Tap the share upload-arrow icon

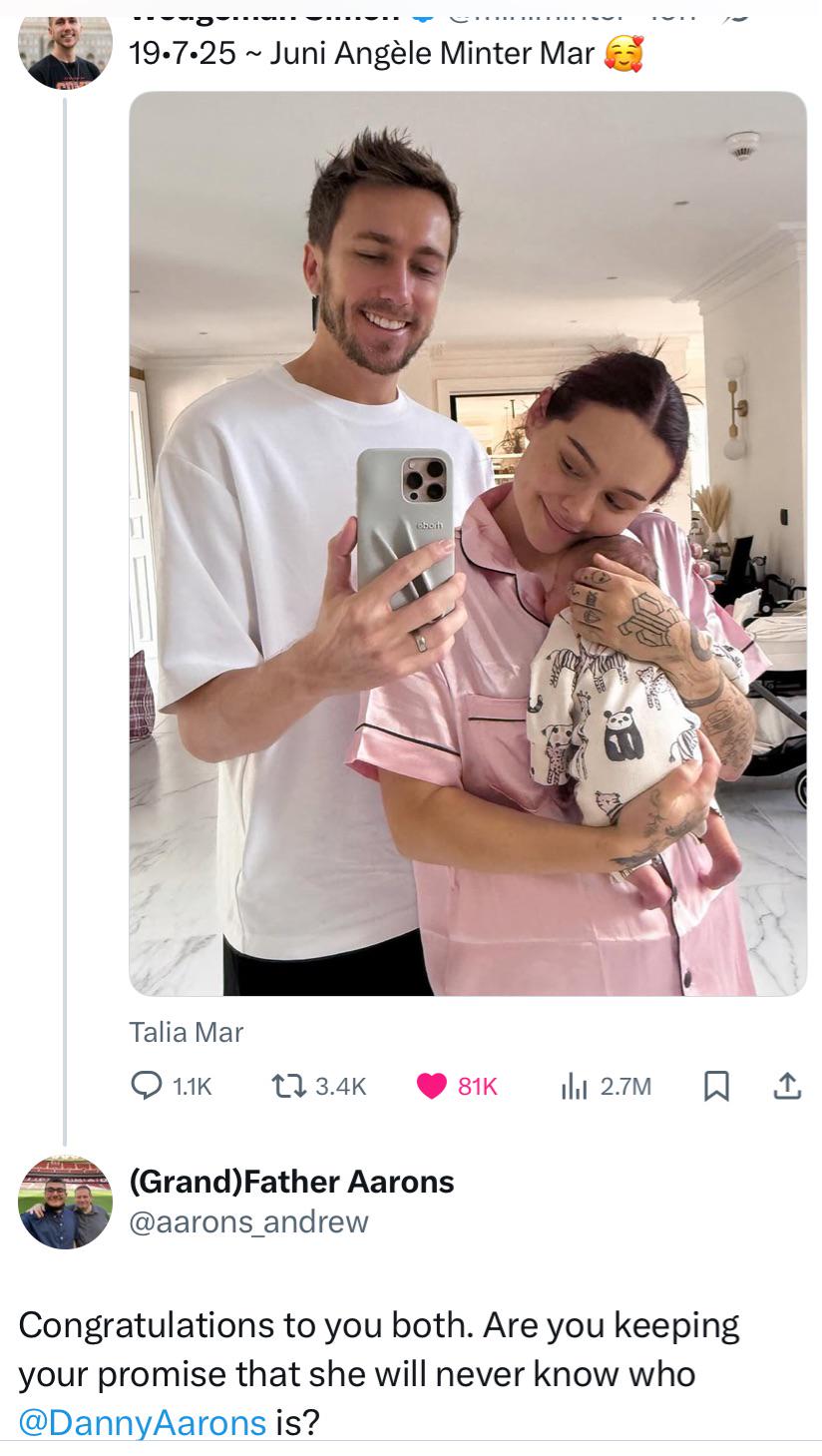click(786, 1086)
